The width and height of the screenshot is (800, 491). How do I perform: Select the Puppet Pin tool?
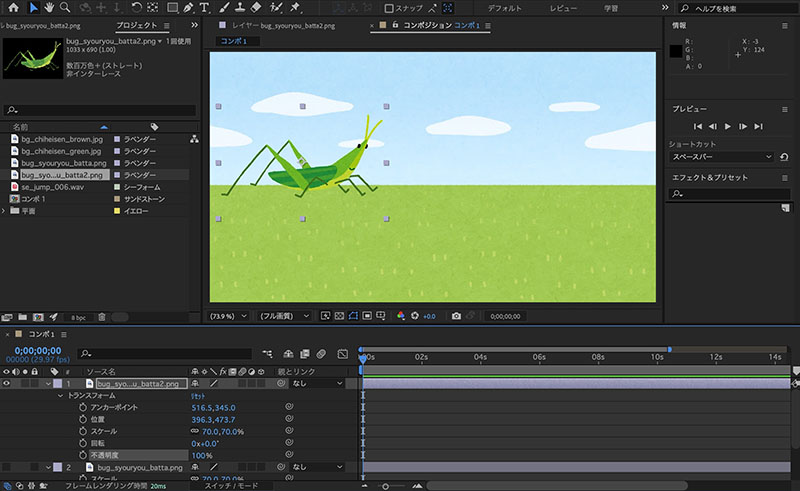295,8
